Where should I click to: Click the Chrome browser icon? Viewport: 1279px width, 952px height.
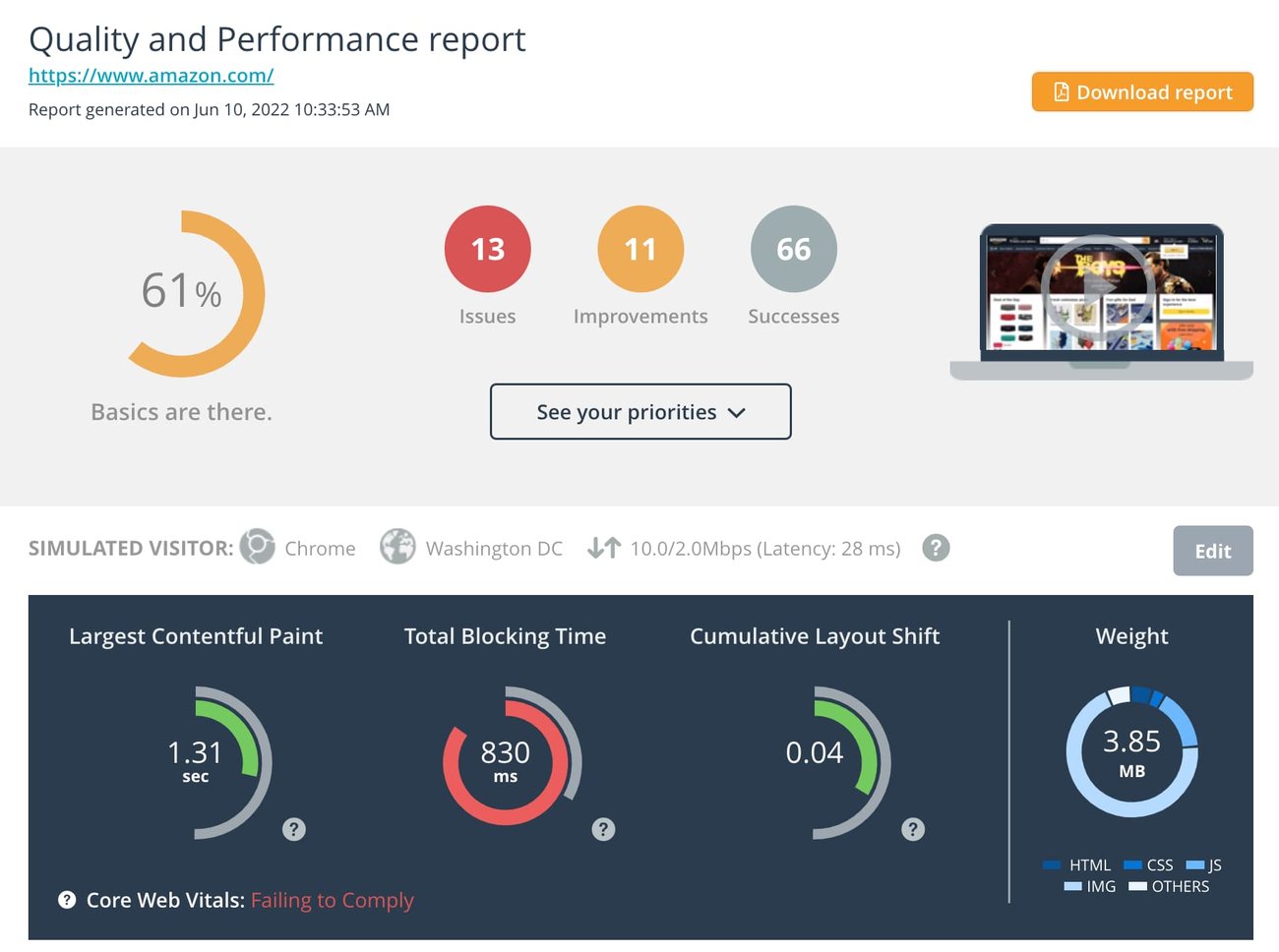point(258,547)
